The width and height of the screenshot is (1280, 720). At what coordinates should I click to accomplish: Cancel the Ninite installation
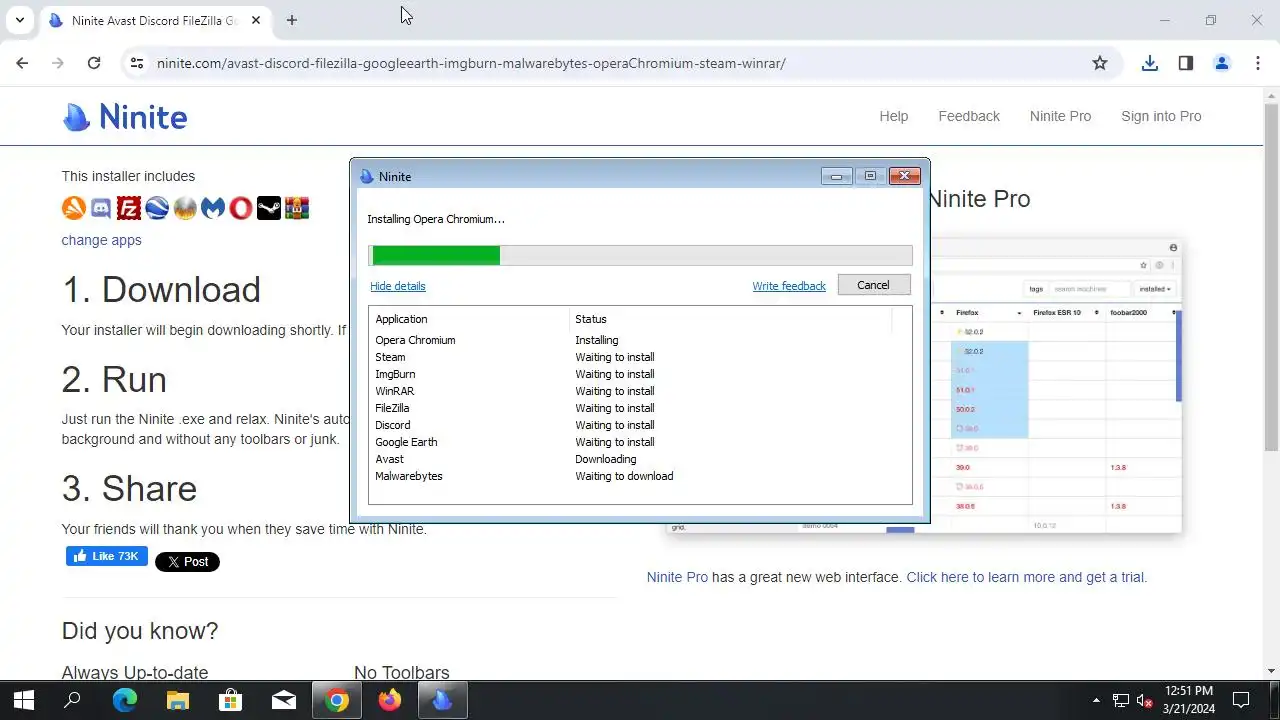pyautogui.click(x=873, y=285)
